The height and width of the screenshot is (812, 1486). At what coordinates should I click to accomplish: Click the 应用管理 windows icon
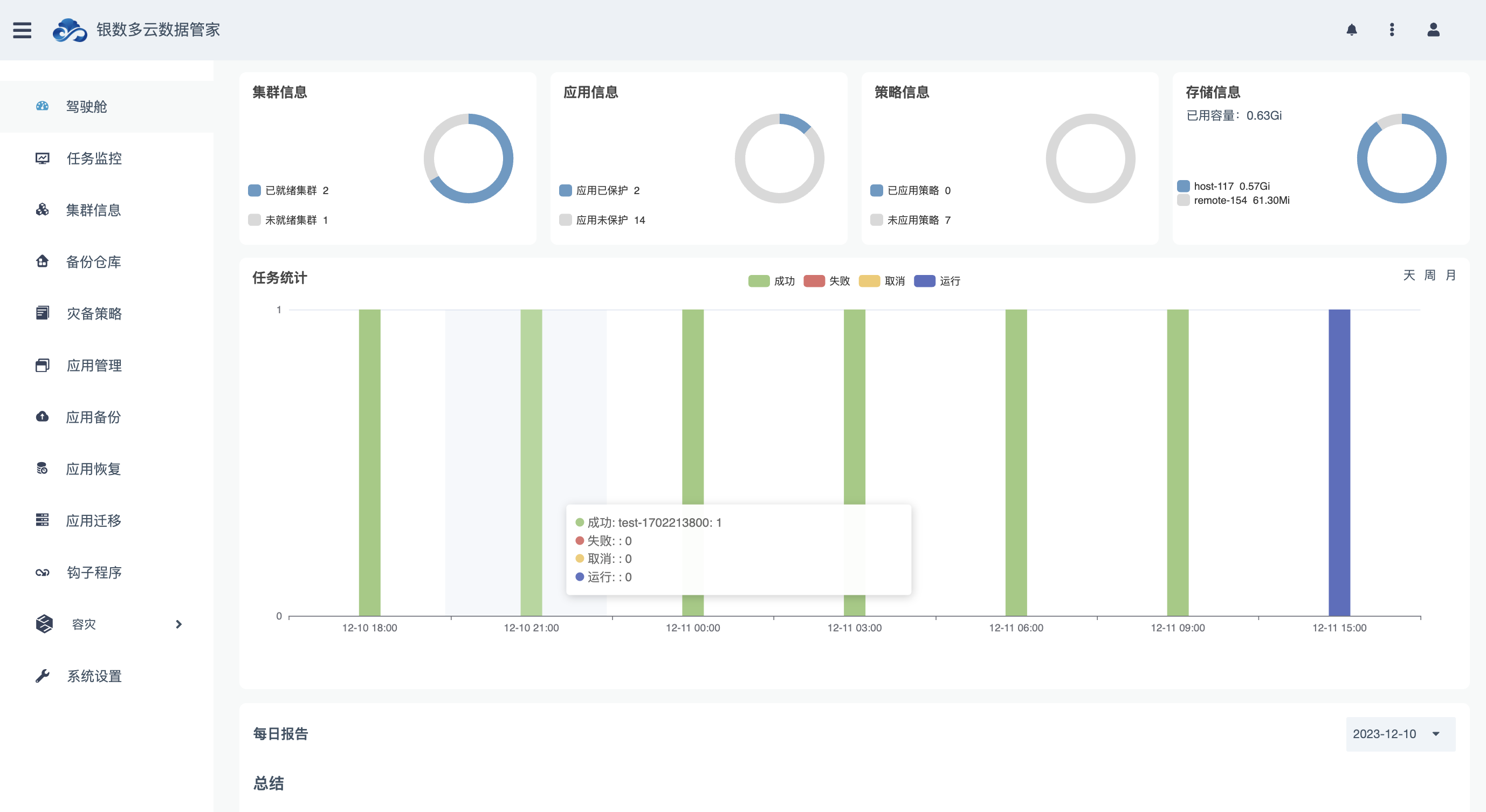[x=42, y=365]
